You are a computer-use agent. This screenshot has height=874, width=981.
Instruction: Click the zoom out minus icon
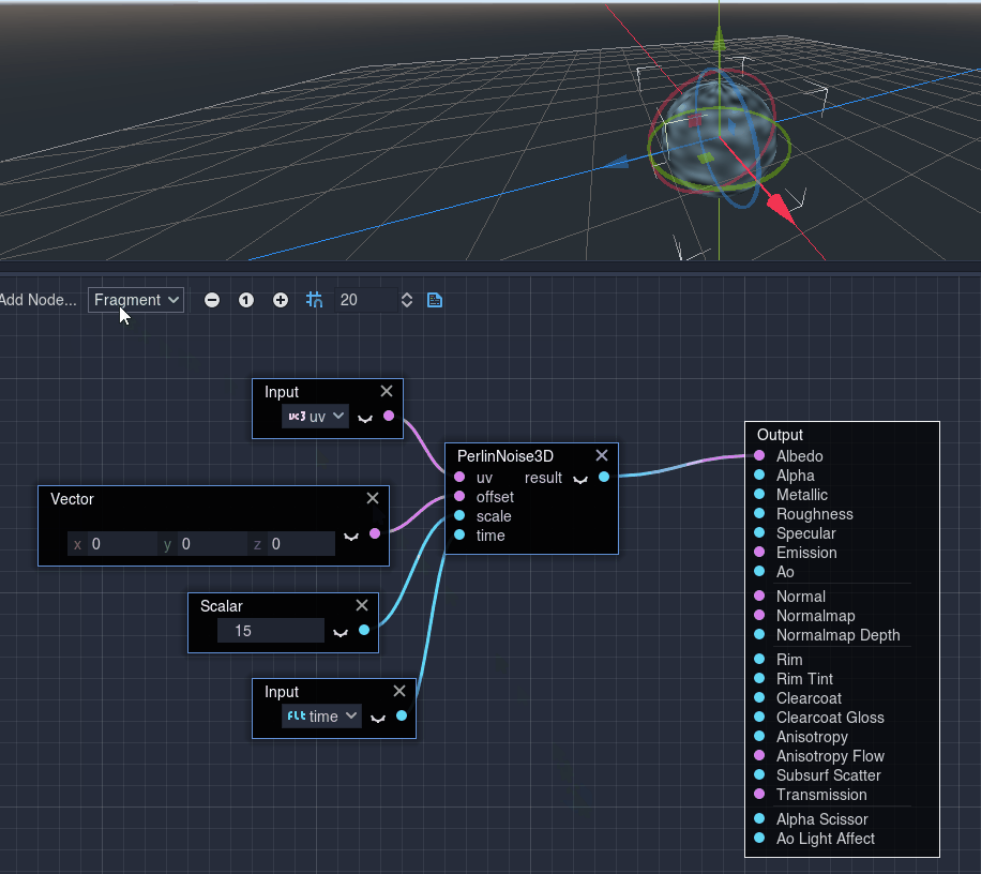tap(212, 300)
